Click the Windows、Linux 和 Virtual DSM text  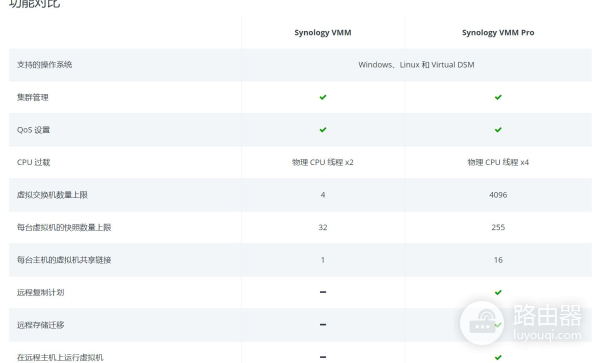click(x=416, y=65)
